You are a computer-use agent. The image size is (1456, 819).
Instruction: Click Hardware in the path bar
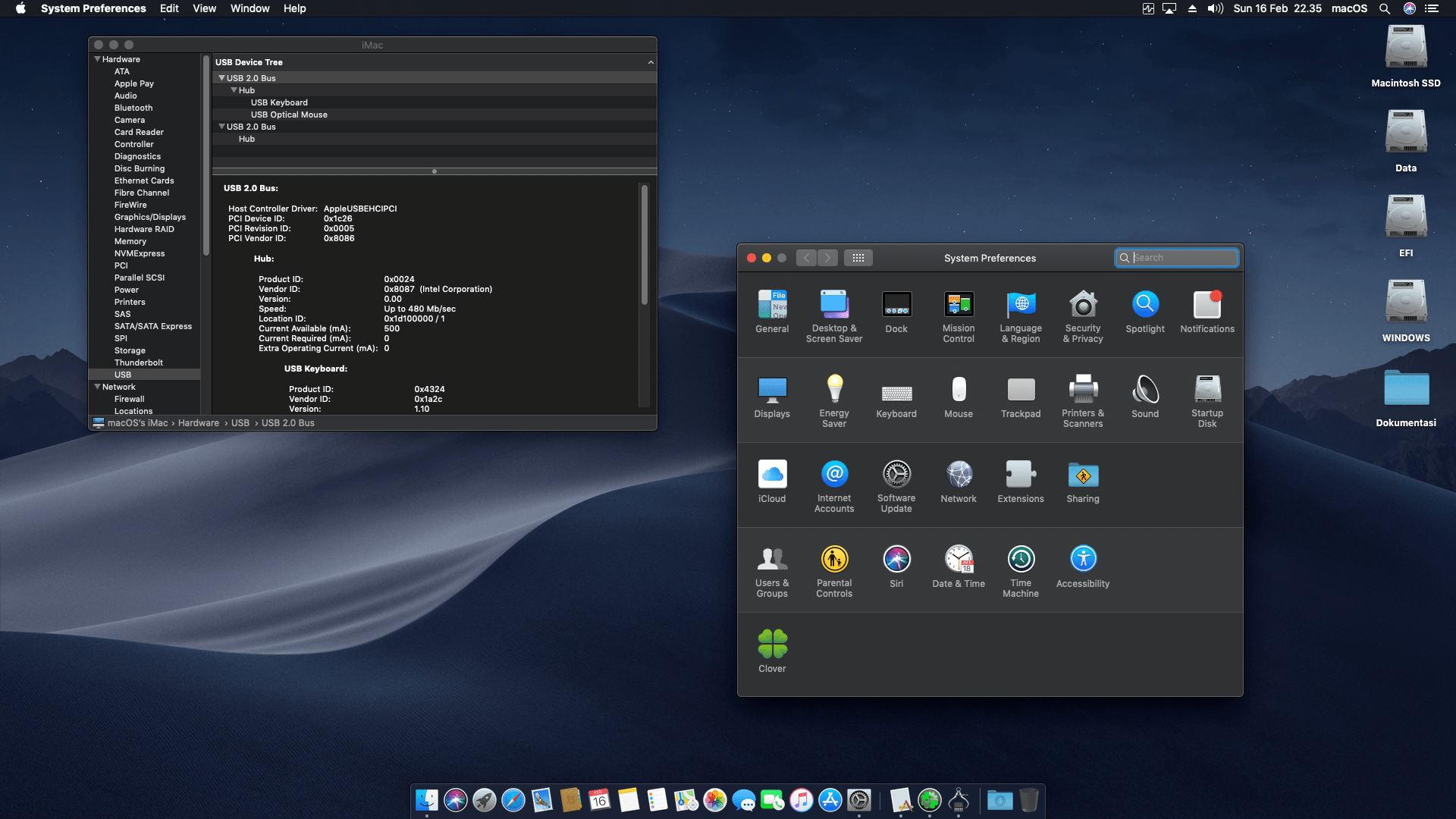[x=199, y=423]
